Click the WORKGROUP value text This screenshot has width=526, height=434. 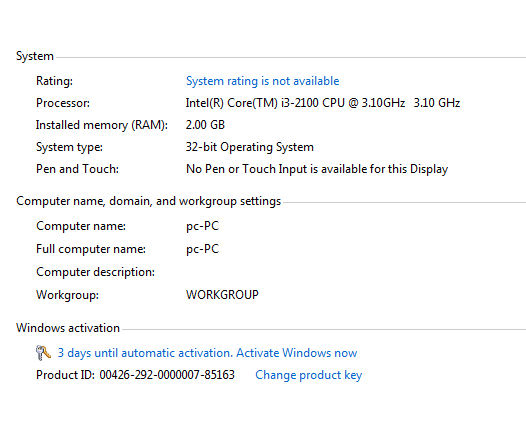point(222,294)
